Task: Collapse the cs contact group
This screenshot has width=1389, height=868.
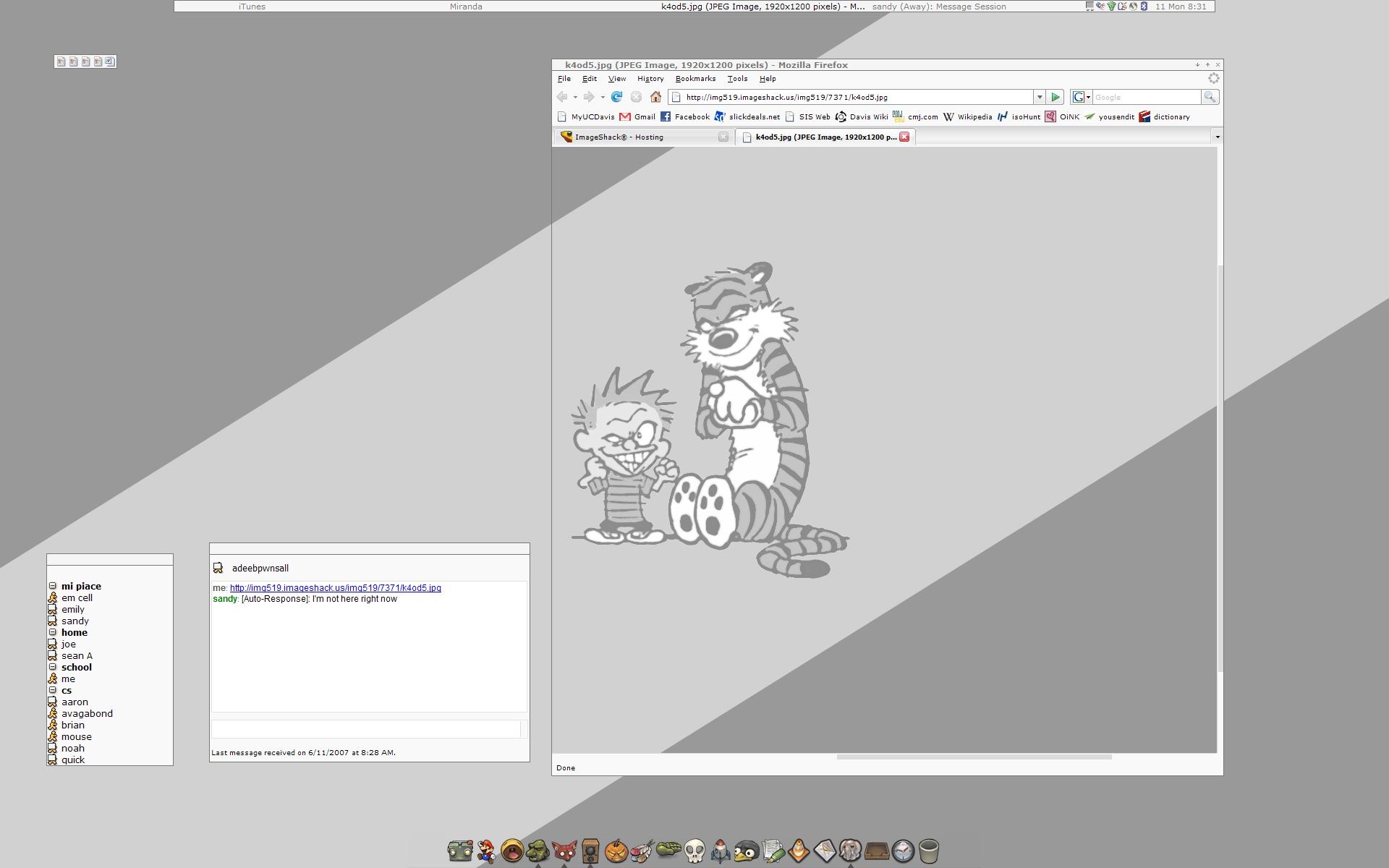Action: point(53,690)
